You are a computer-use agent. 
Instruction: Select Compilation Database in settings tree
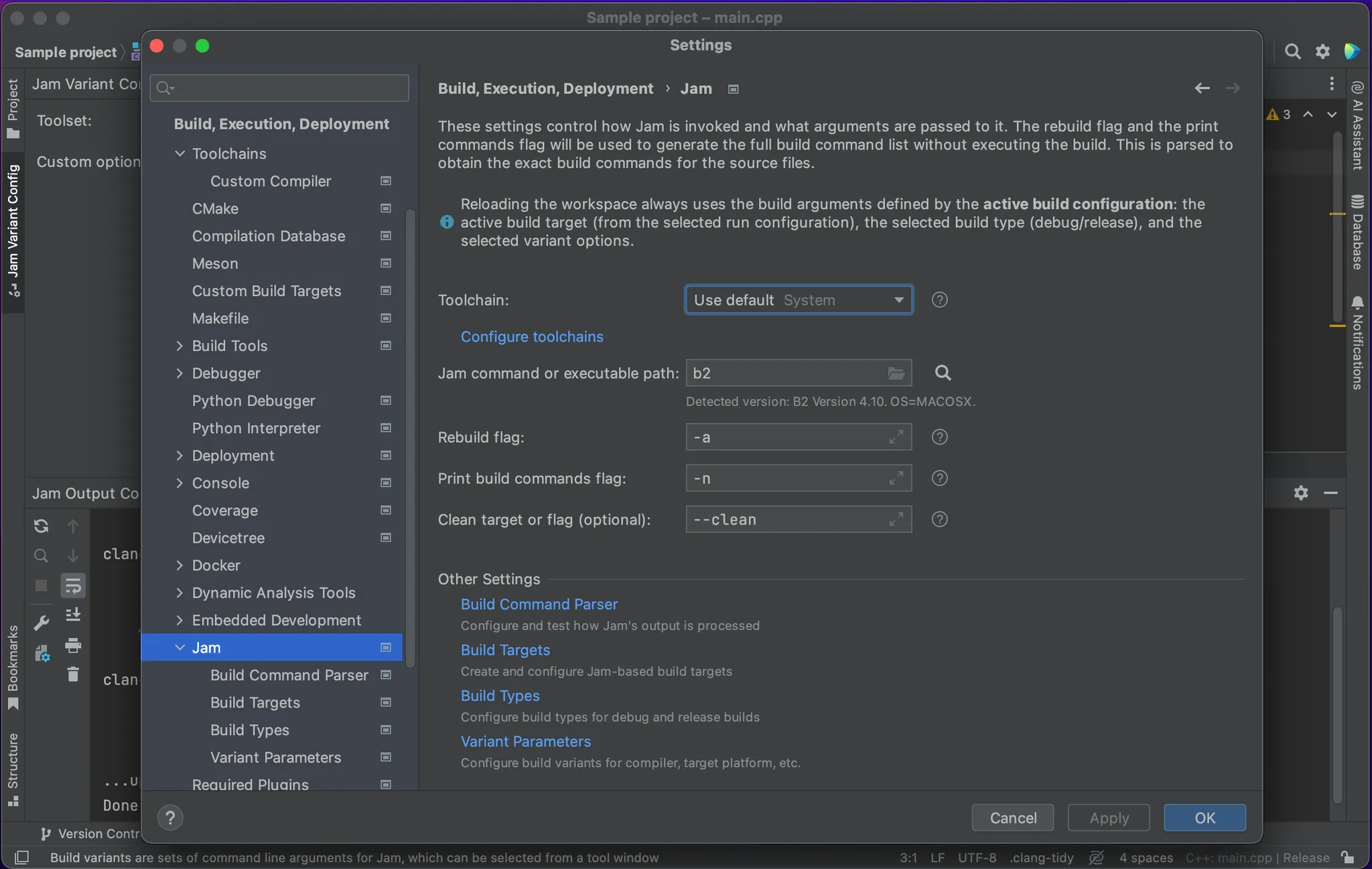pos(272,236)
